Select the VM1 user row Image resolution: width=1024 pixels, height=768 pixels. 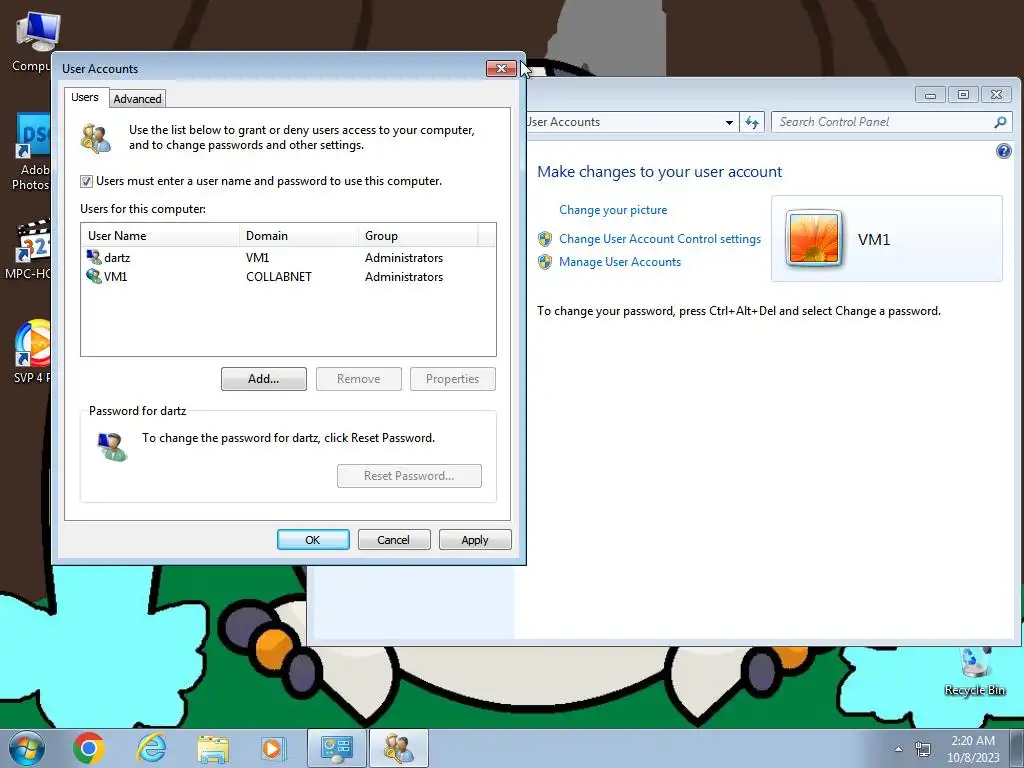click(x=288, y=277)
